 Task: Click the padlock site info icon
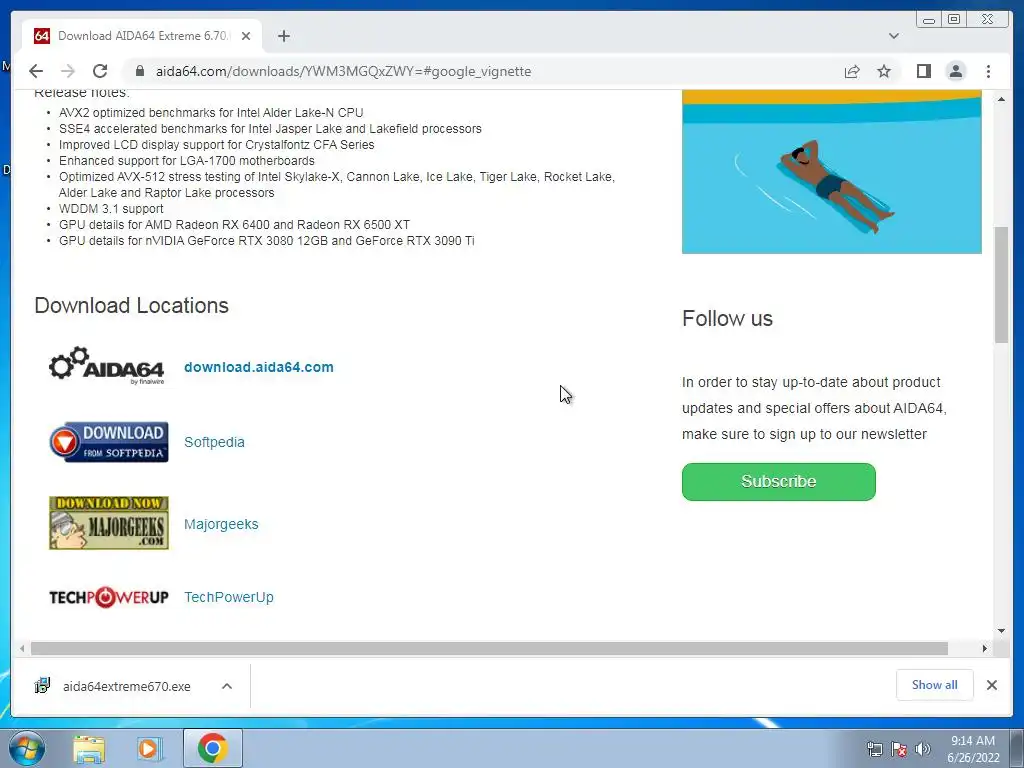click(139, 71)
